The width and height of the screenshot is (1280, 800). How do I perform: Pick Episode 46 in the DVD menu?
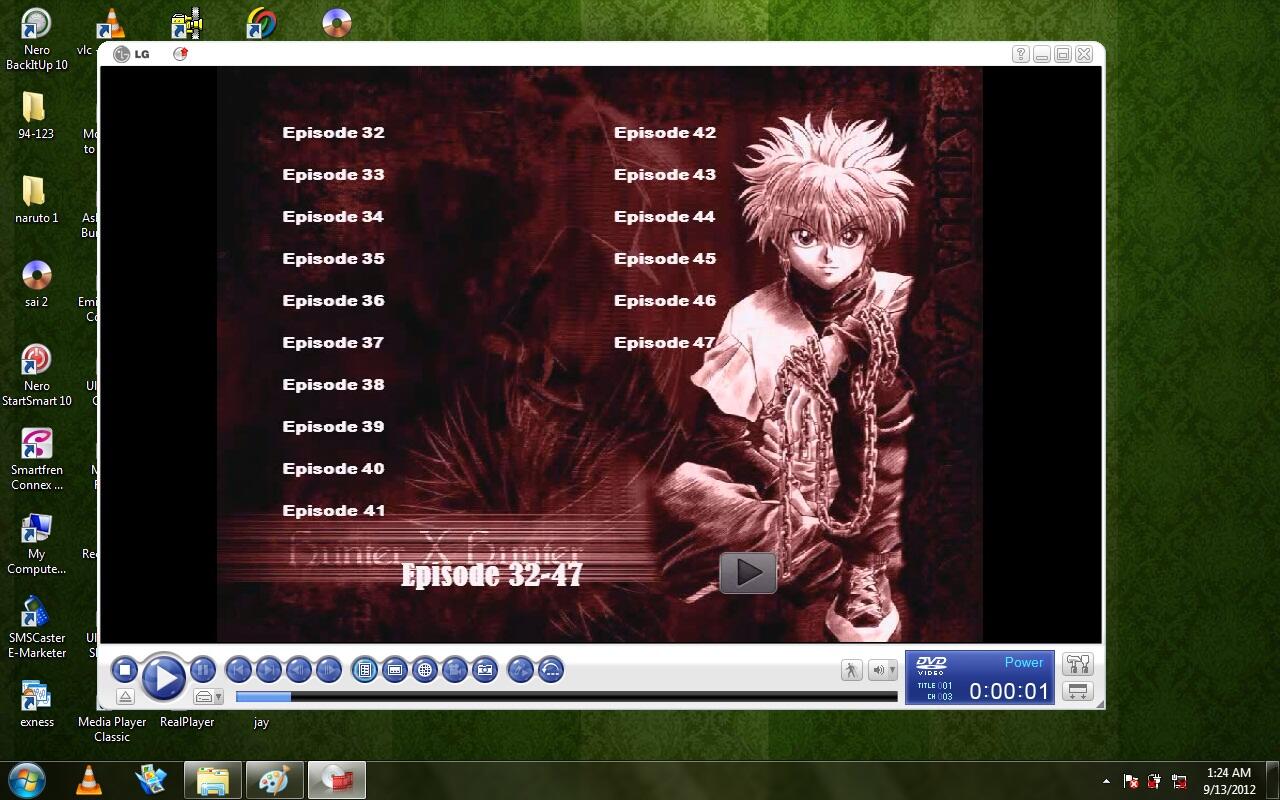click(665, 300)
